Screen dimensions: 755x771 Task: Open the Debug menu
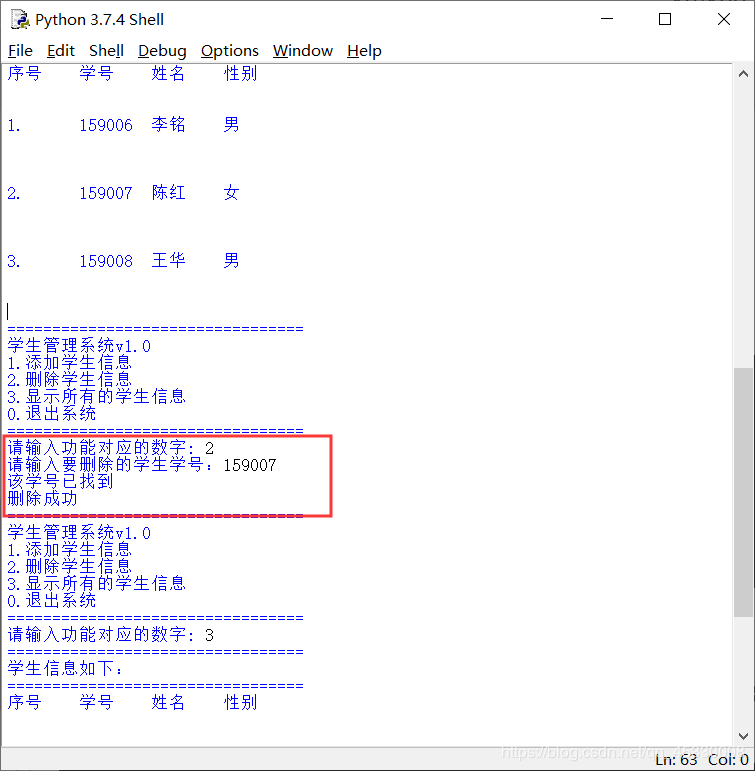point(162,51)
